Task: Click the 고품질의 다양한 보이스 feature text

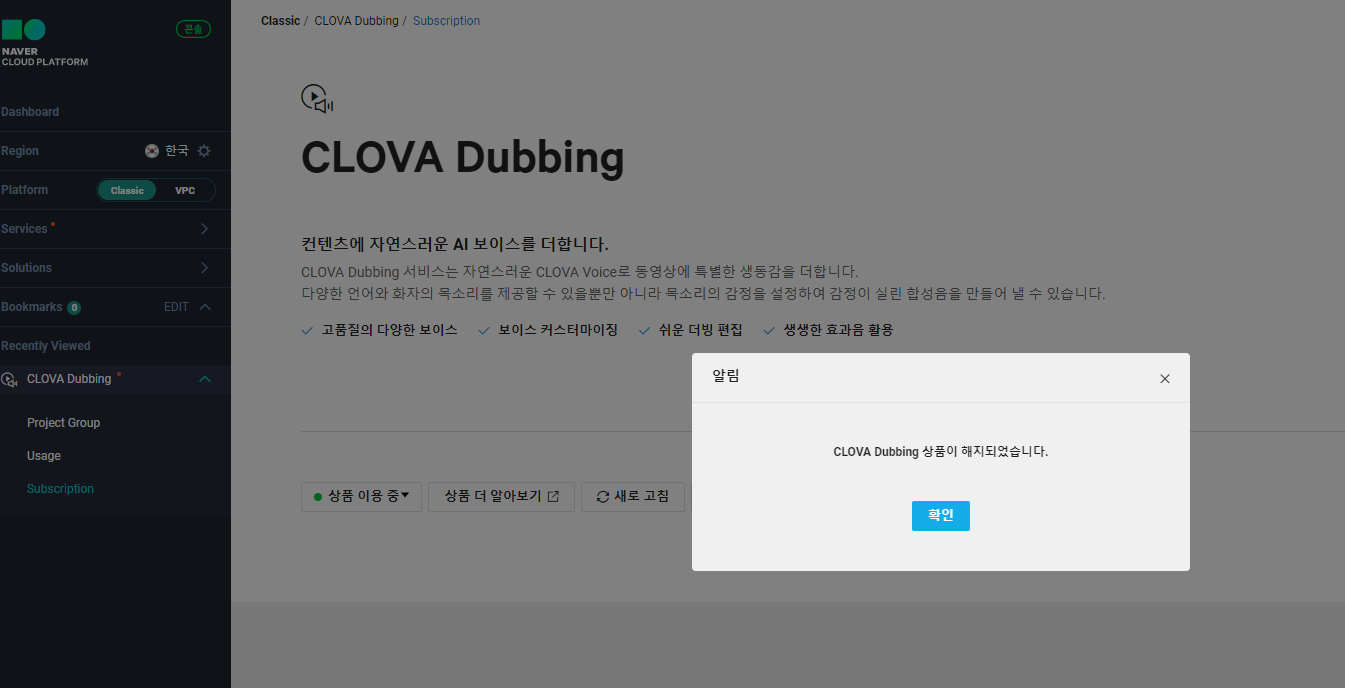Action: click(x=390, y=330)
